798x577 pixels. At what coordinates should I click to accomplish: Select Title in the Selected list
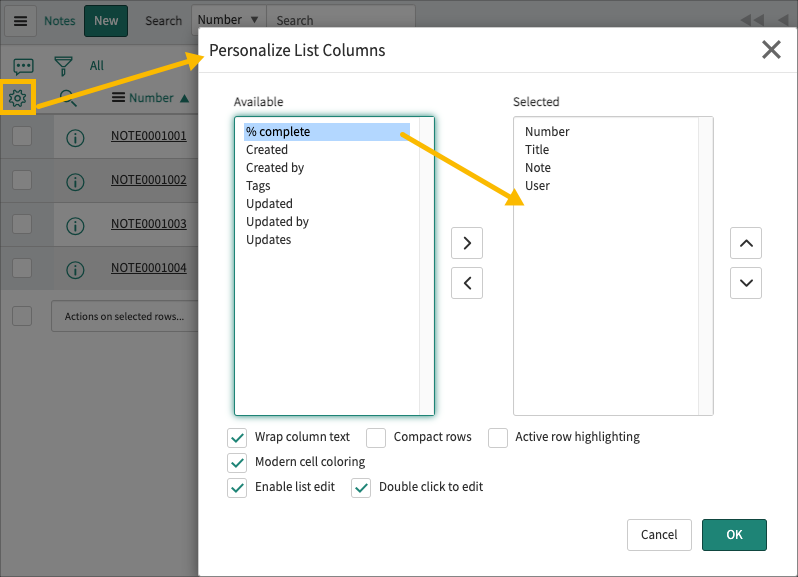click(x=537, y=150)
